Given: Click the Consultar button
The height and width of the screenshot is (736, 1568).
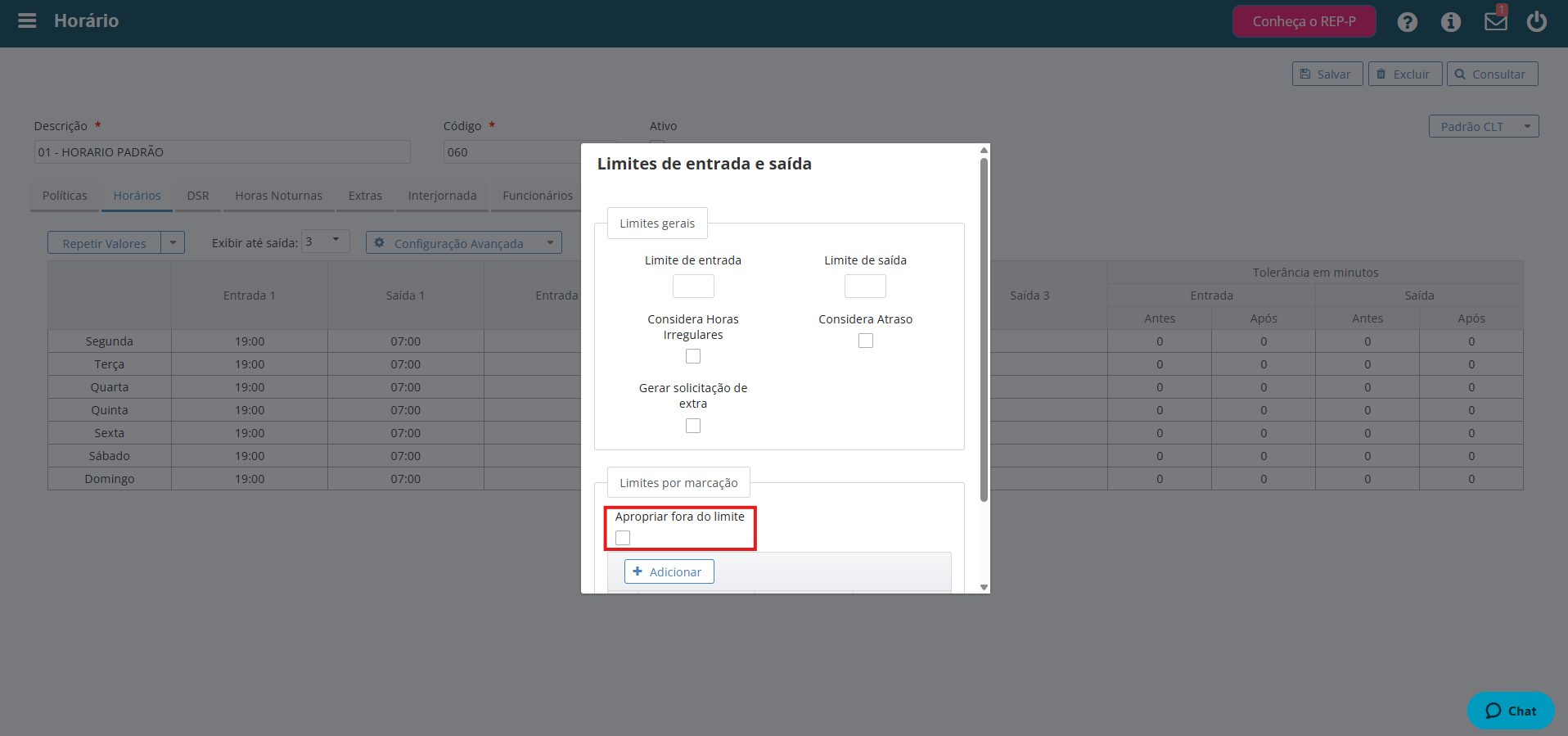Looking at the screenshot, I should [1492, 74].
